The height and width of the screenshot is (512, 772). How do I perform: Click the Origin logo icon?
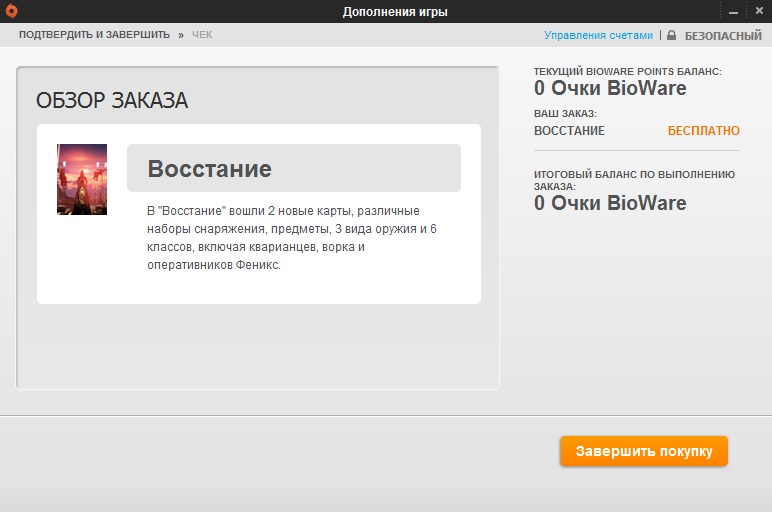click(x=11, y=11)
